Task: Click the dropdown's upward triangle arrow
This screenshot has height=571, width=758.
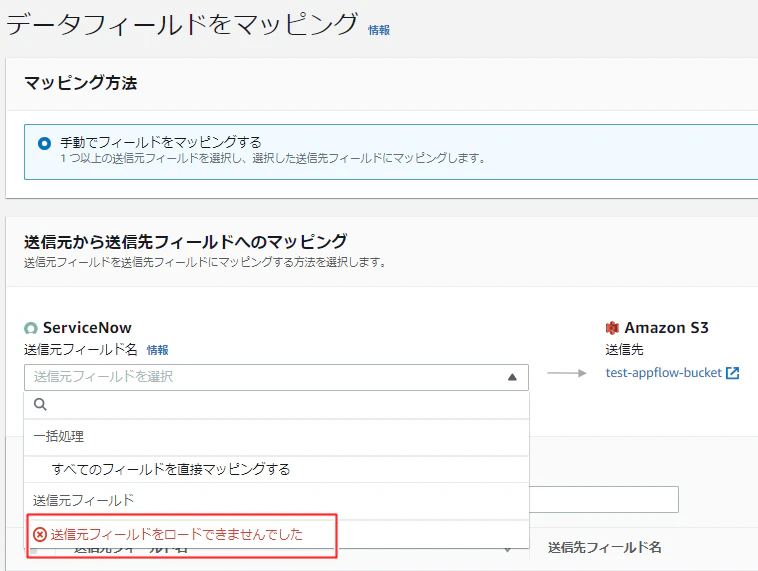Action: (512, 377)
